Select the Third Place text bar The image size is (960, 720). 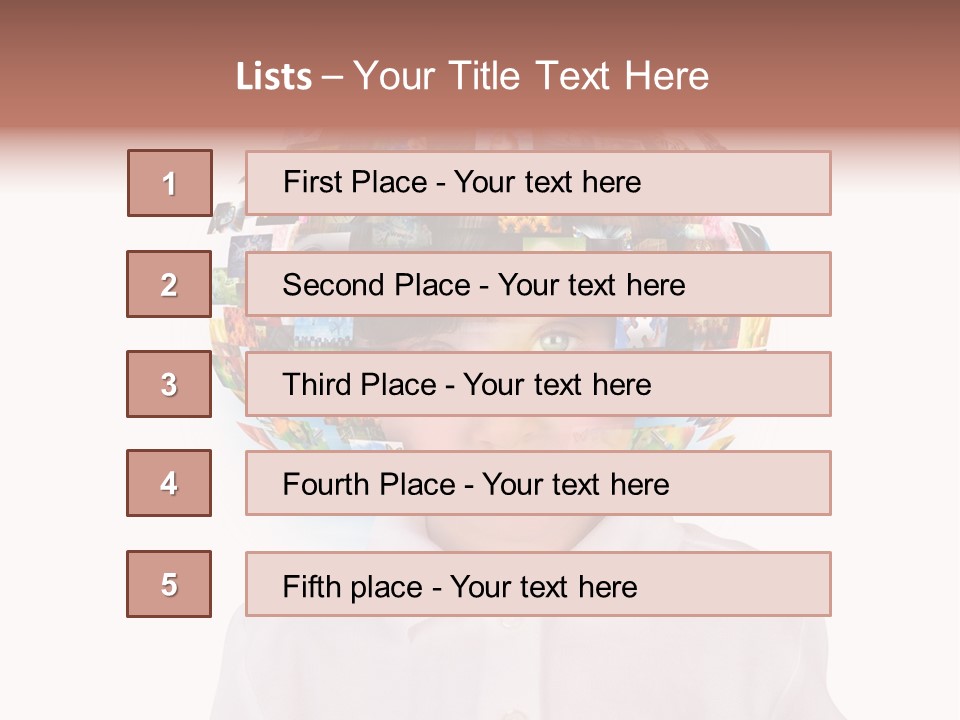[538, 384]
